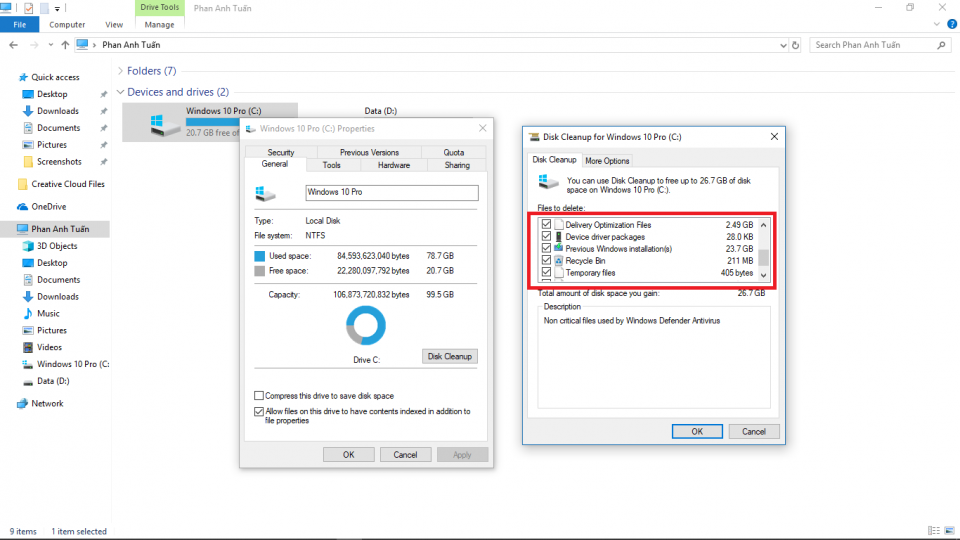The image size is (960, 540).
Task: Refresh the Phan Anh Tuấn location
Action: [x=795, y=45]
